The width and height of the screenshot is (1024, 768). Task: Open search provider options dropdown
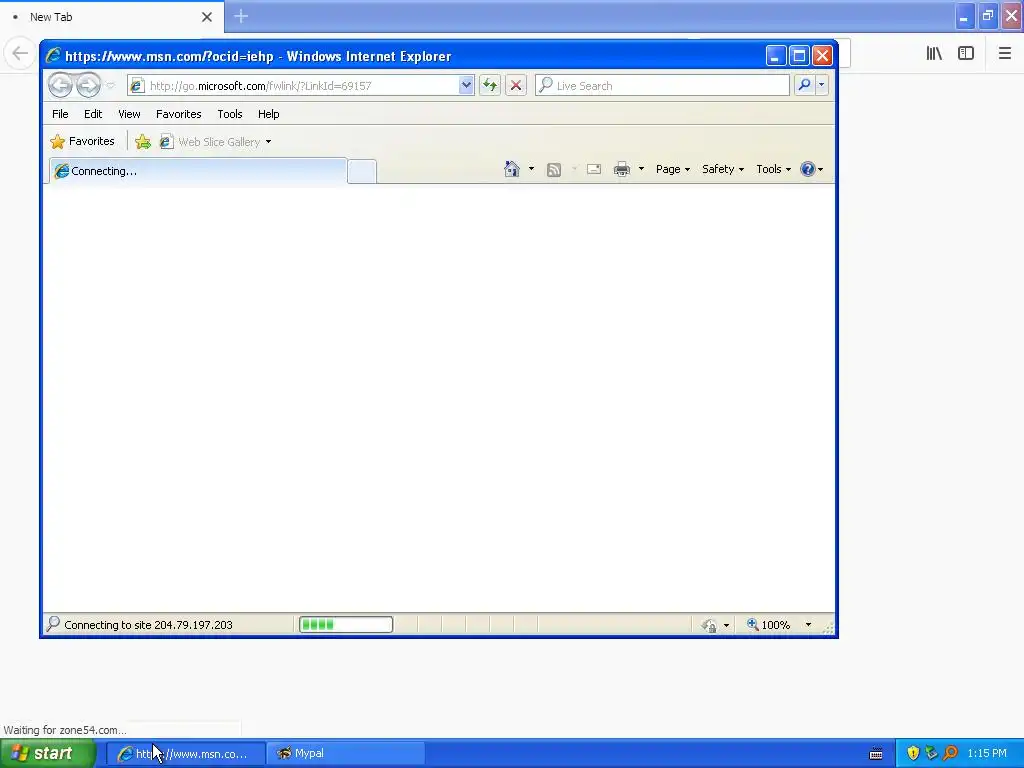click(x=822, y=86)
